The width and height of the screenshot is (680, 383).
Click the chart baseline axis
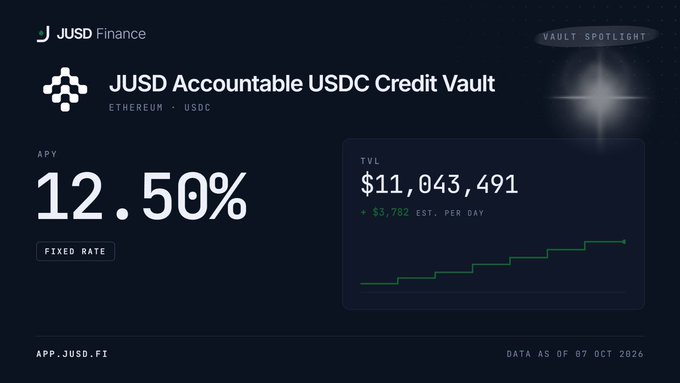pyautogui.click(x=493, y=293)
